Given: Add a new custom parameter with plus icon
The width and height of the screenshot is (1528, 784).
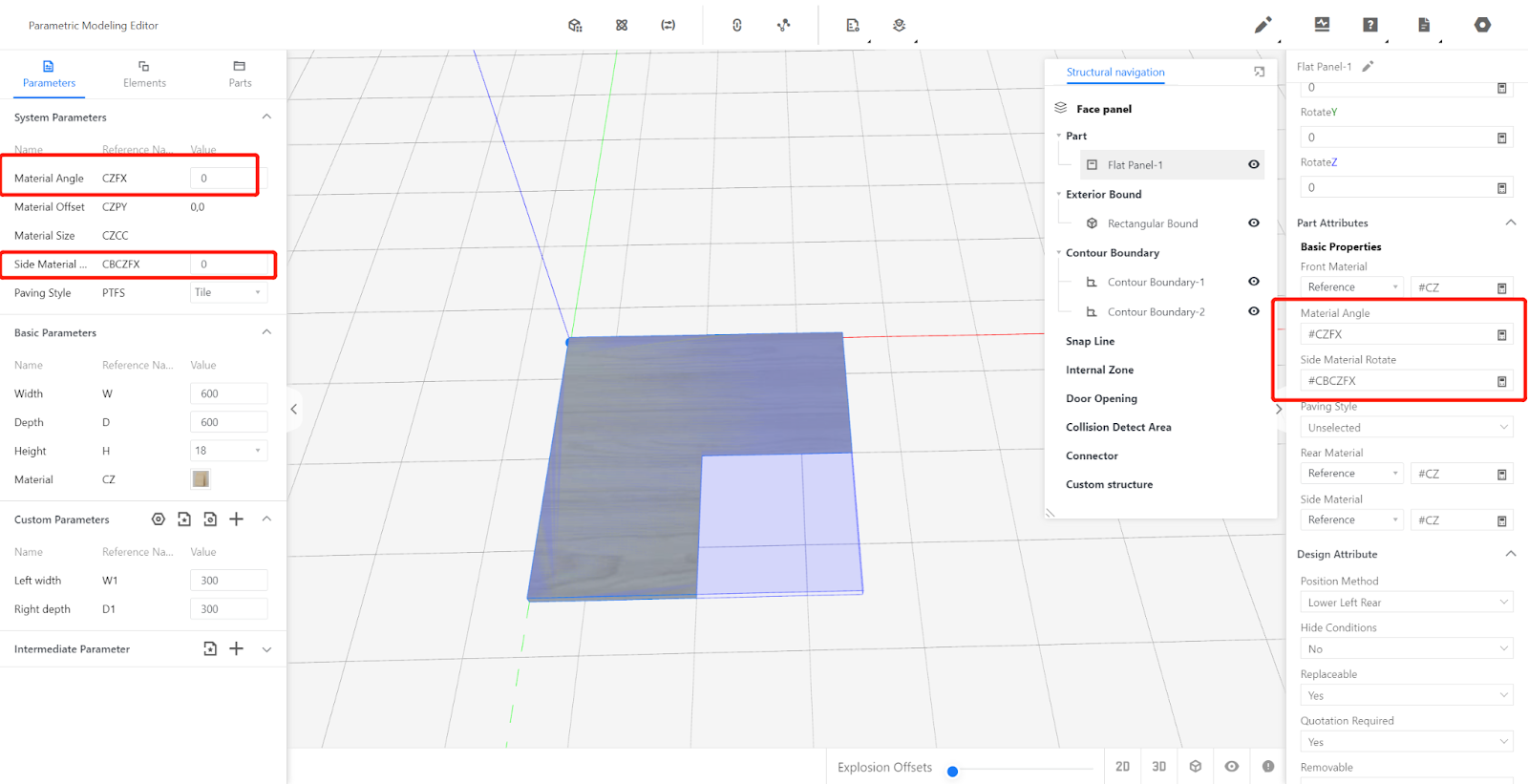Looking at the screenshot, I should click(237, 519).
